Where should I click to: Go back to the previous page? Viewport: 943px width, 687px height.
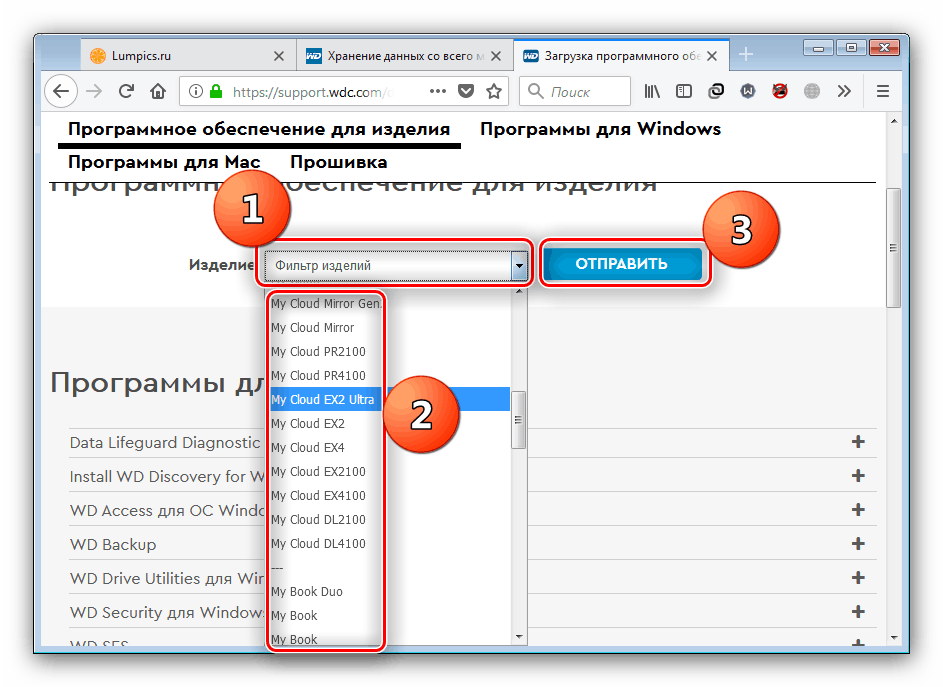point(61,91)
